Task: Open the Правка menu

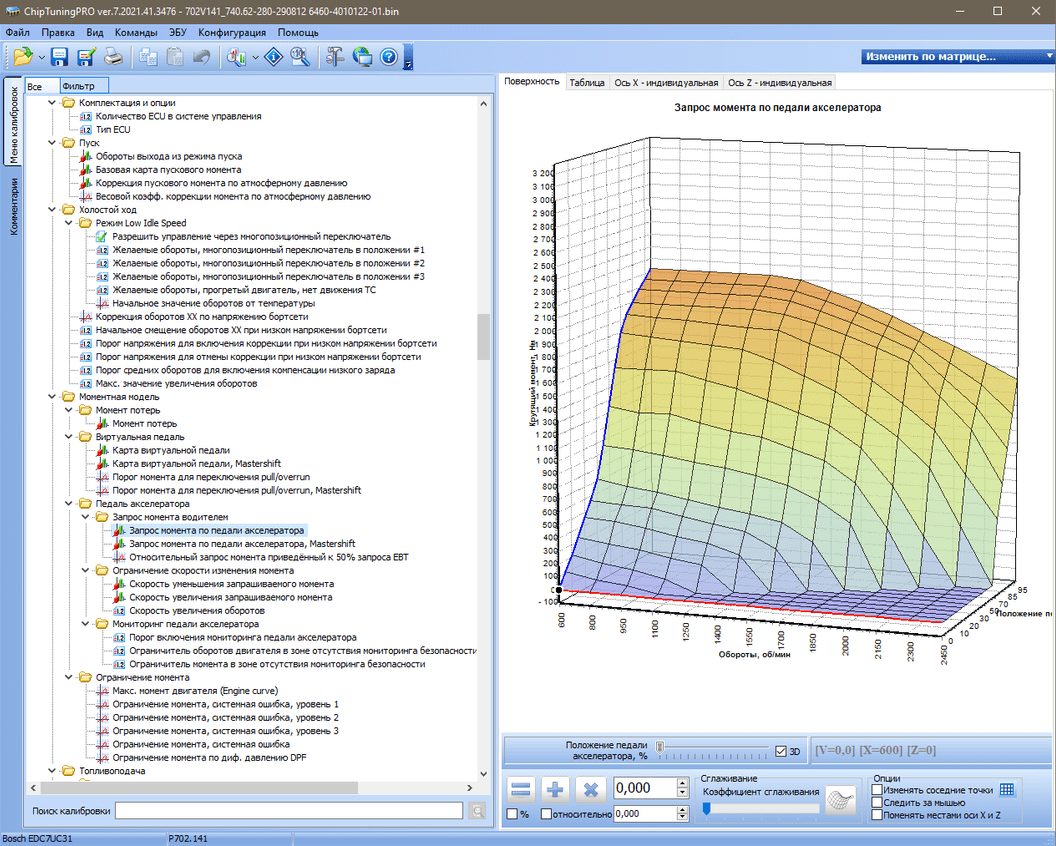Action: click(58, 32)
